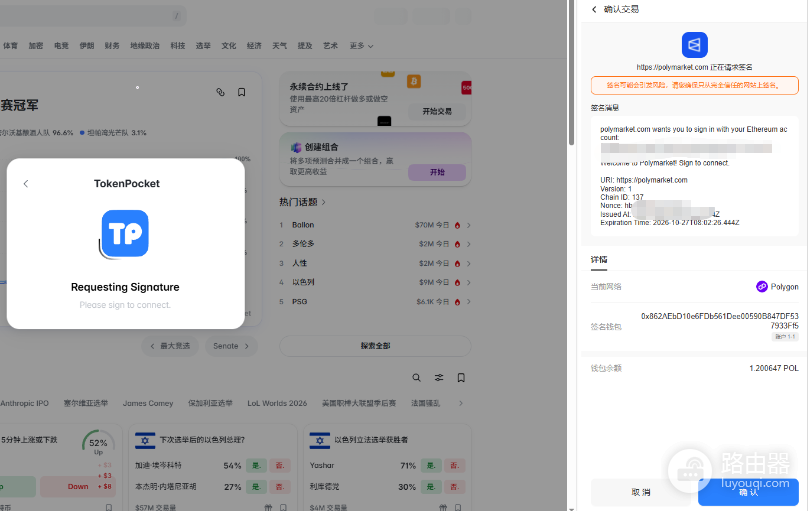The width and height of the screenshot is (808, 511).
Task: Select LoL Worlds 2026 topic tag
Action: click(277, 403)
